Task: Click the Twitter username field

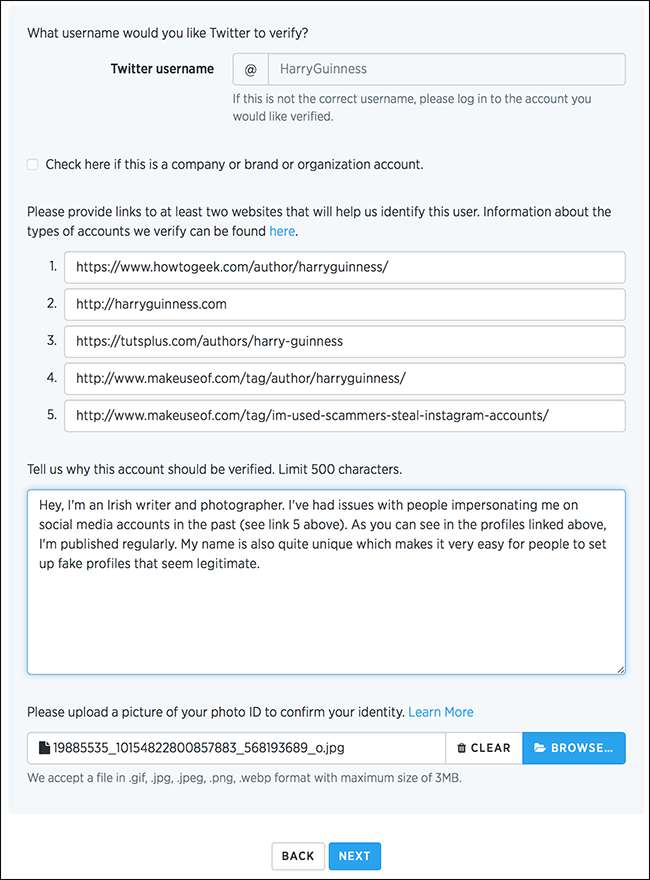Action: click(446, 69)
